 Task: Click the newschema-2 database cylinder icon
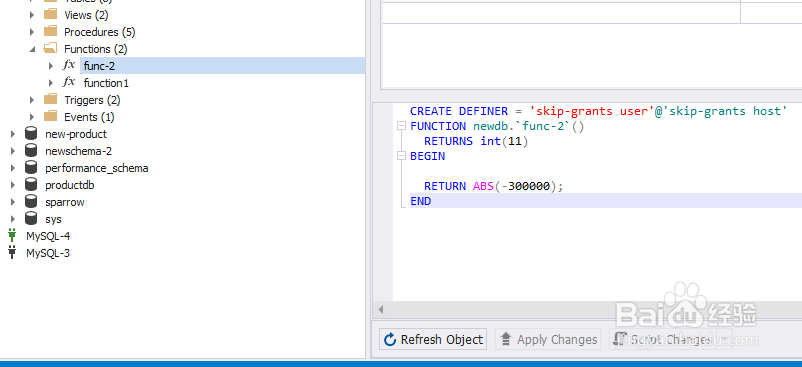click(x=31, y=150)
